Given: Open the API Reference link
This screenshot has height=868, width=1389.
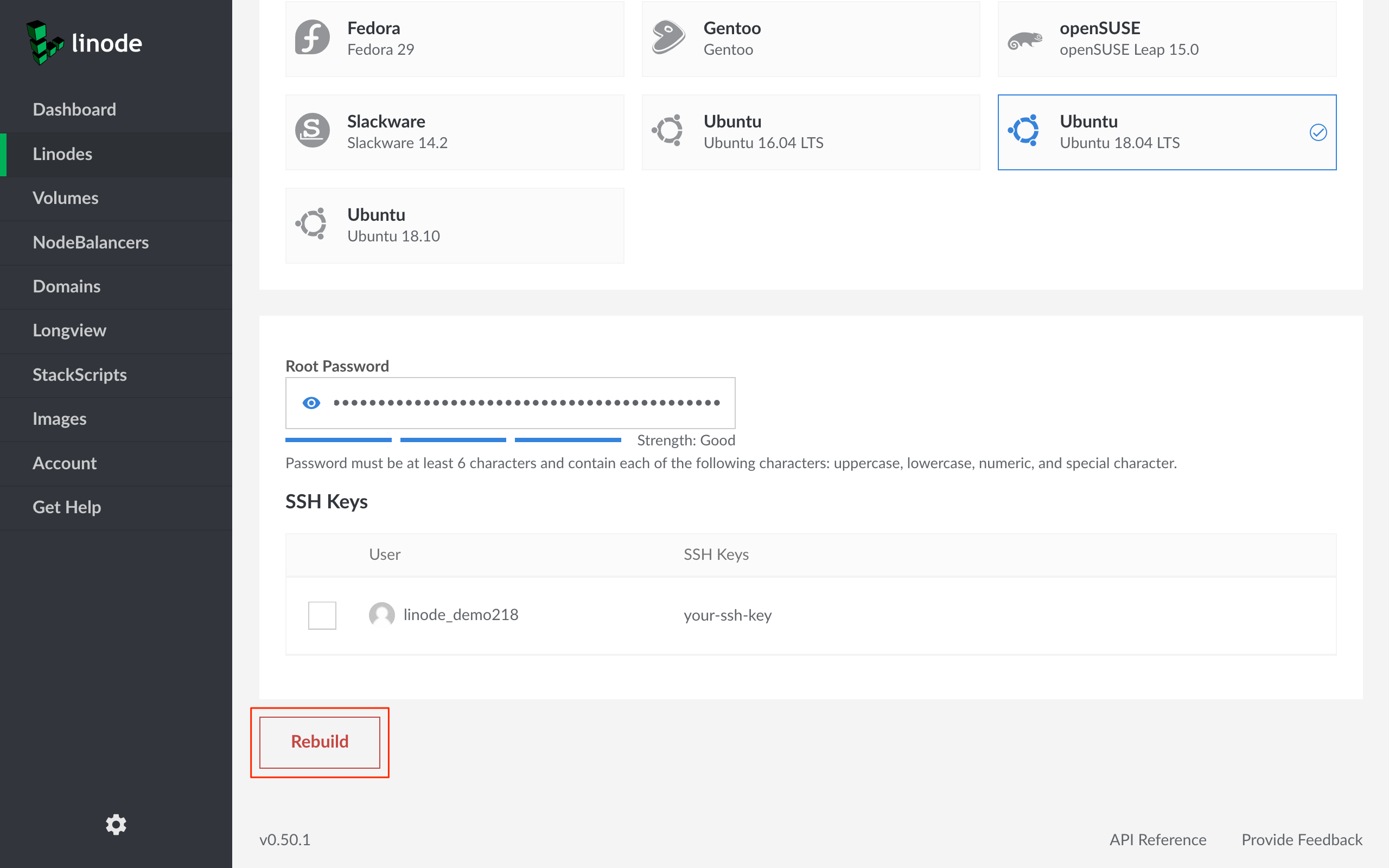Looking at the screenshot, I should click(1157, 839).
